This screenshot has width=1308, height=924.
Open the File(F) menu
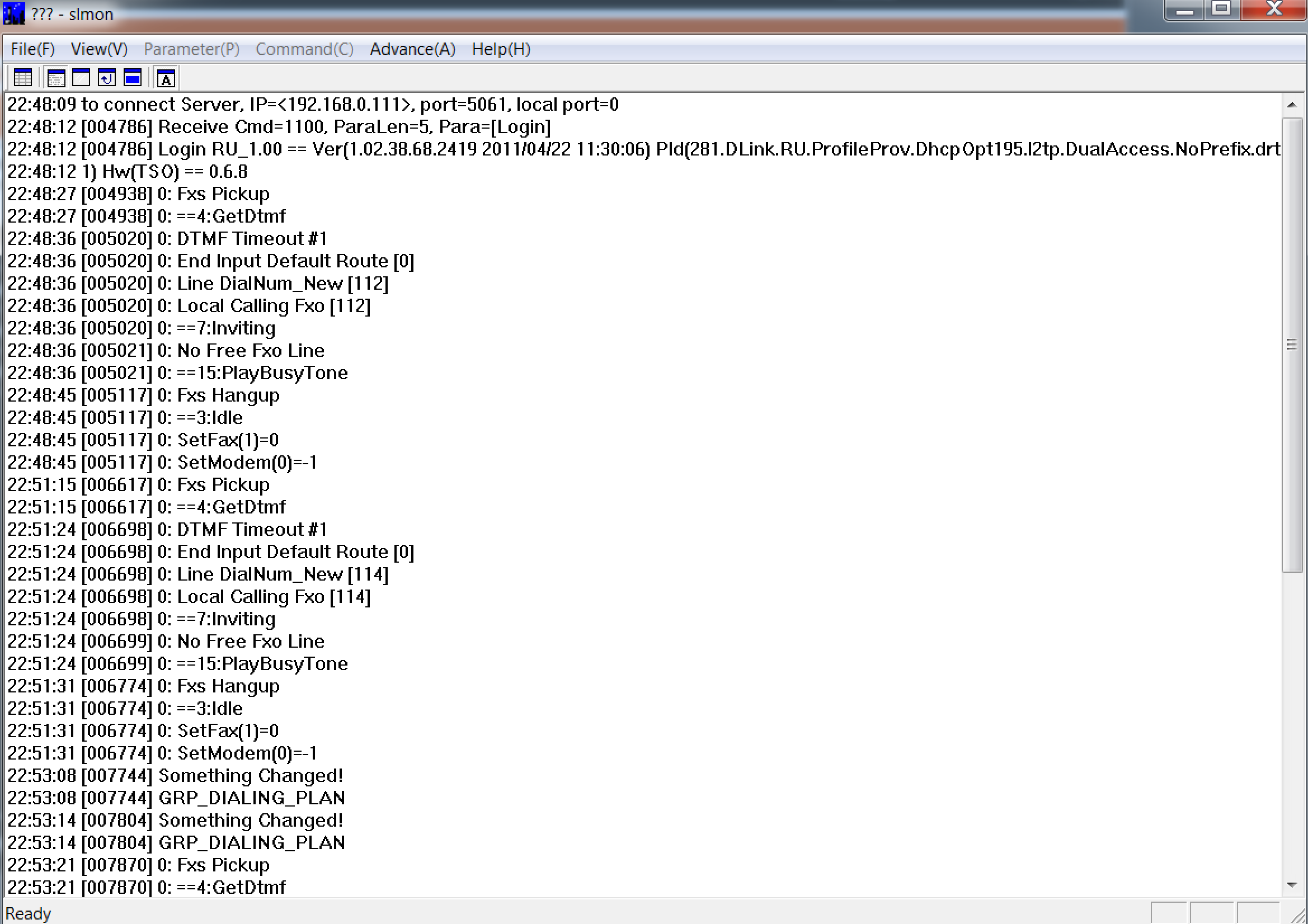[x=32, y=49]
